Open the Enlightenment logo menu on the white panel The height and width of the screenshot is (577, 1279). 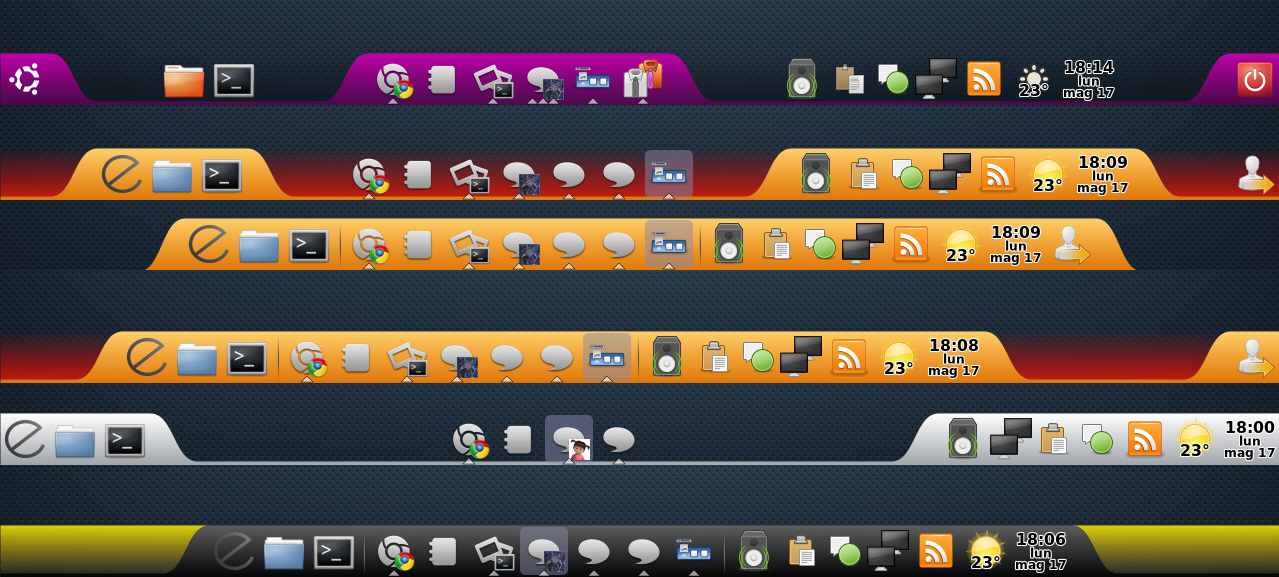[25, 439]
